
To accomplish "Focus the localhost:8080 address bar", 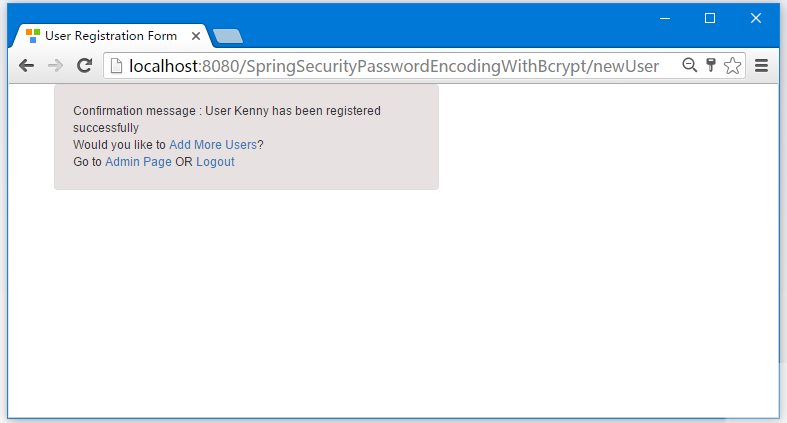I will (x=394, y=66).
